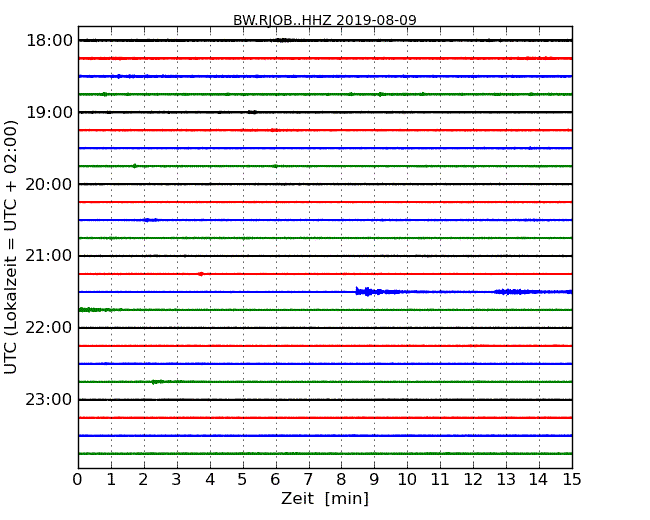Click the red blip on the 19:15 trace near minute 6

pos(274,130)
